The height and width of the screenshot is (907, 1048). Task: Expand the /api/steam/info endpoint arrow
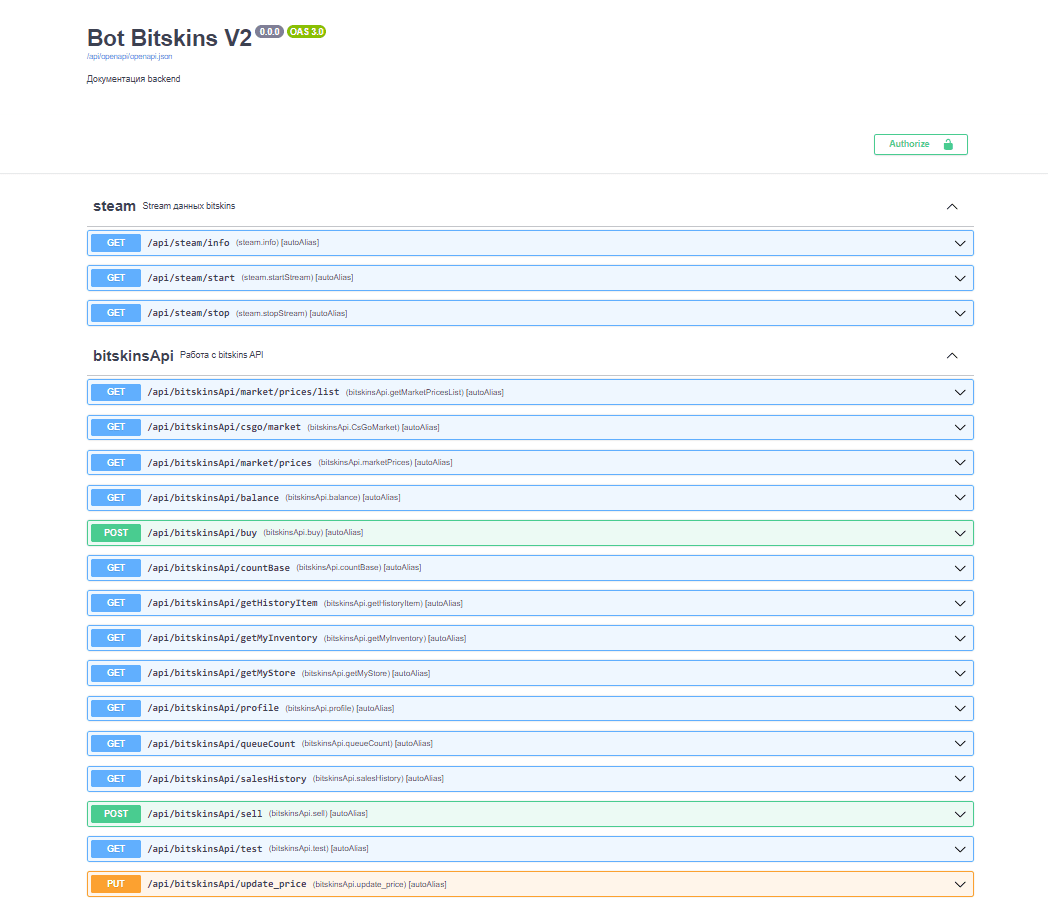point(960,243)
